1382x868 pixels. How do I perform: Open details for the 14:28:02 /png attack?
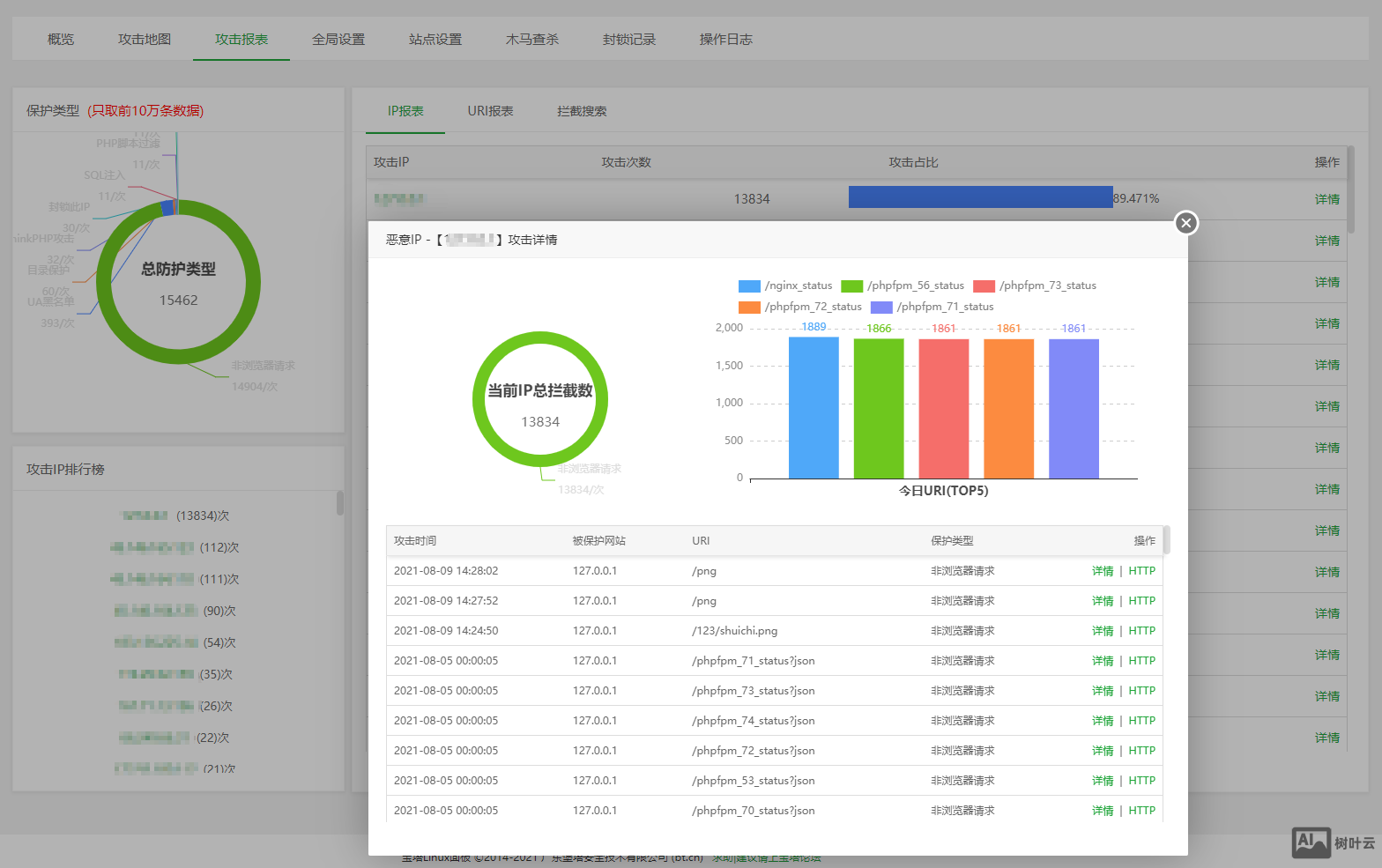click(x=1103, y=571)
